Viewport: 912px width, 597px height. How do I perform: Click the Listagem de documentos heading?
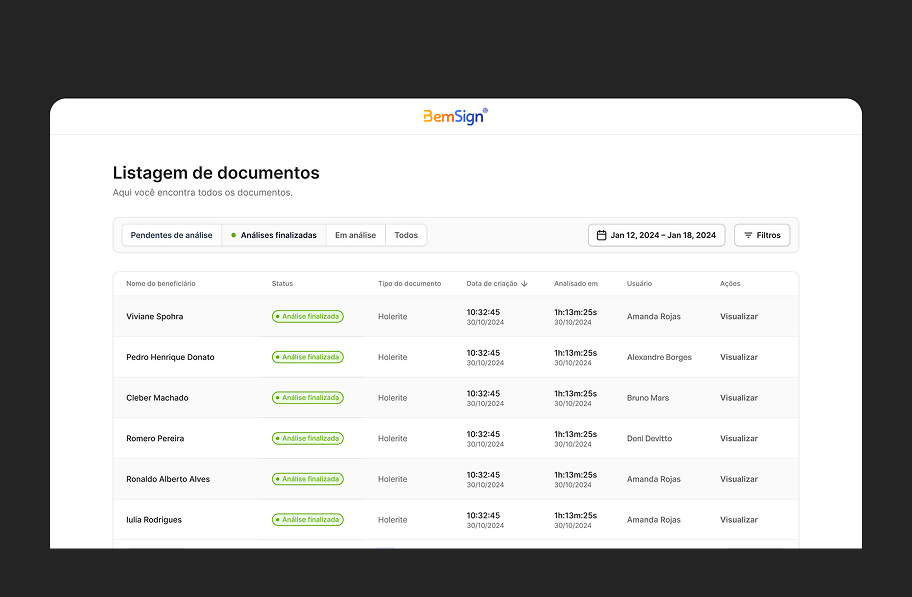pyautogui.click(x=216, y=173)
